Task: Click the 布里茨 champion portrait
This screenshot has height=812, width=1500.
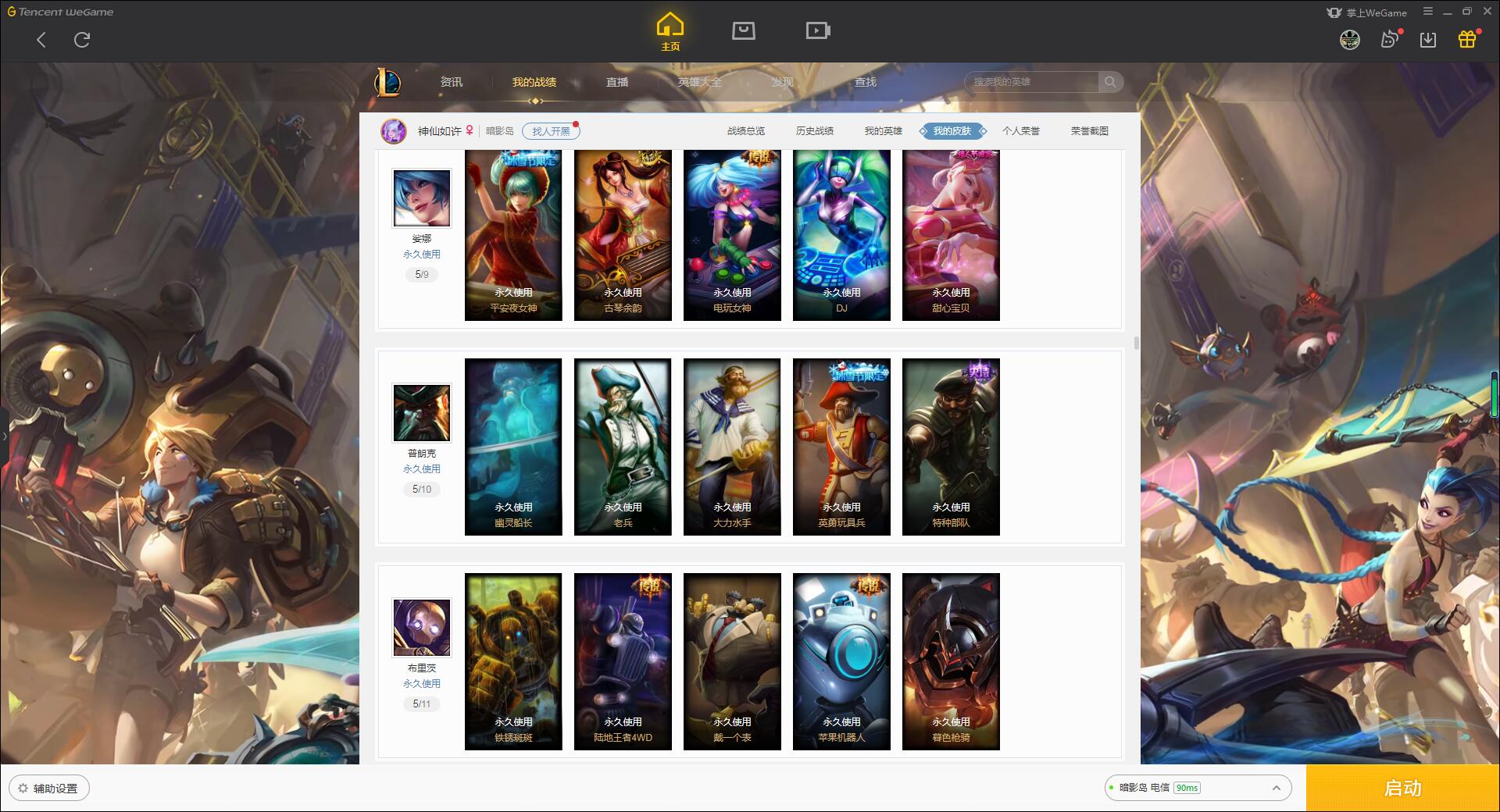Action: (x=422, y=628)
